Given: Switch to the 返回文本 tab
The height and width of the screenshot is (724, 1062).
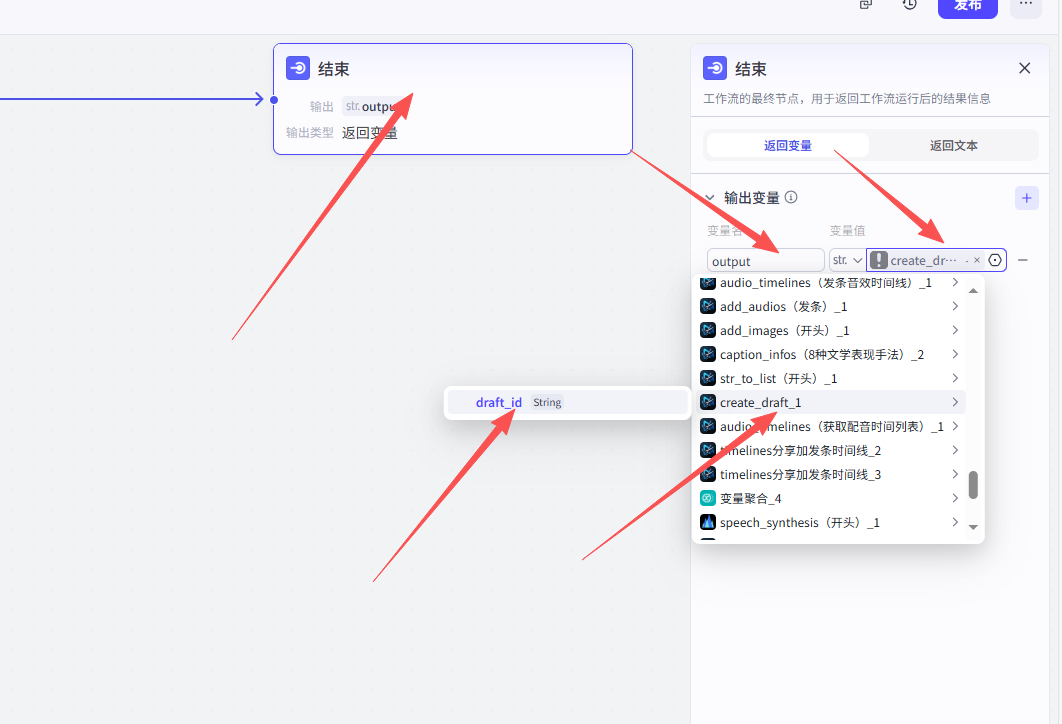Looking at the screenshot, I should point(953,145).
